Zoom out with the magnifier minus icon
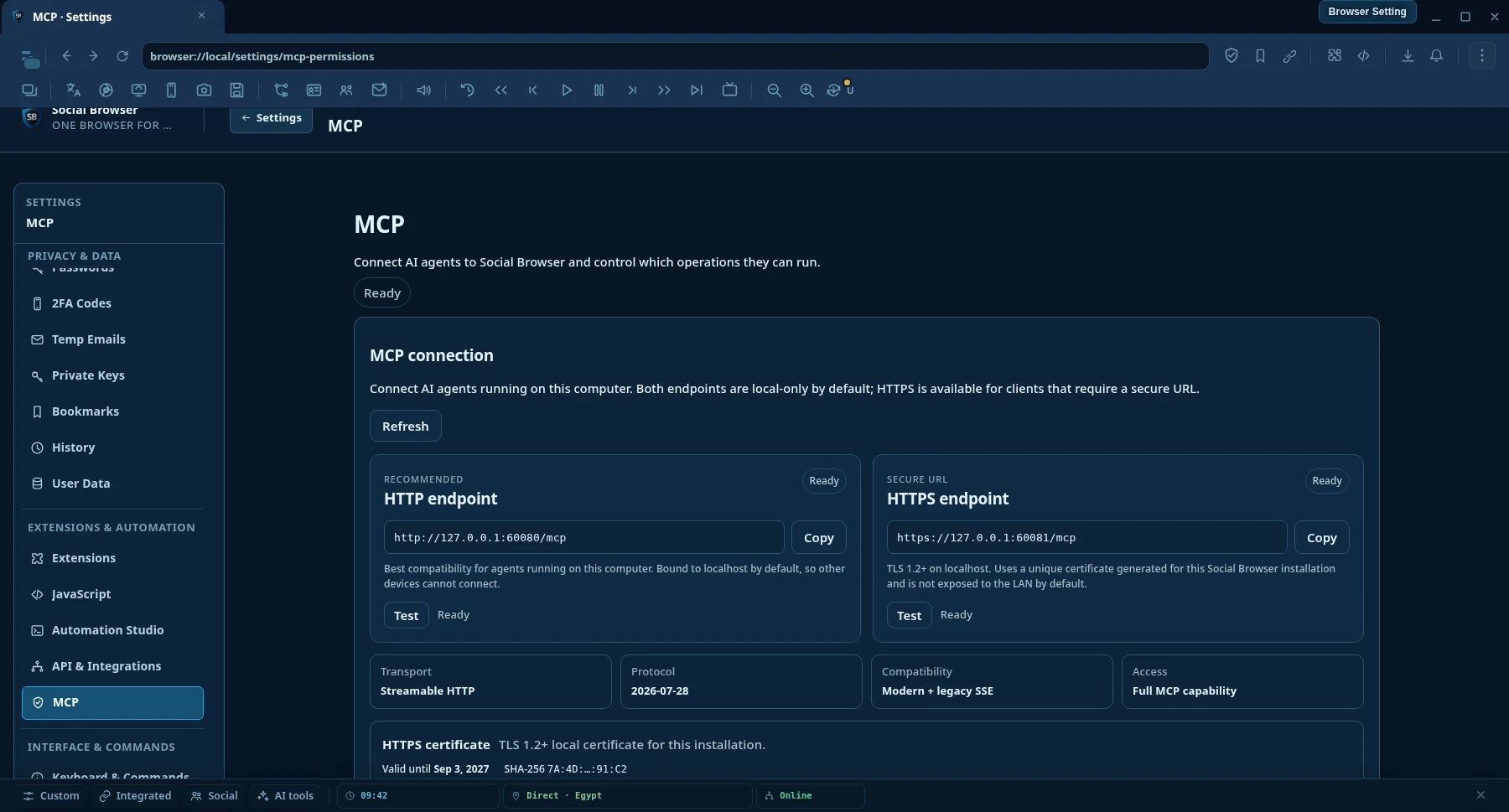1509x812 pixels. (774, 90)
